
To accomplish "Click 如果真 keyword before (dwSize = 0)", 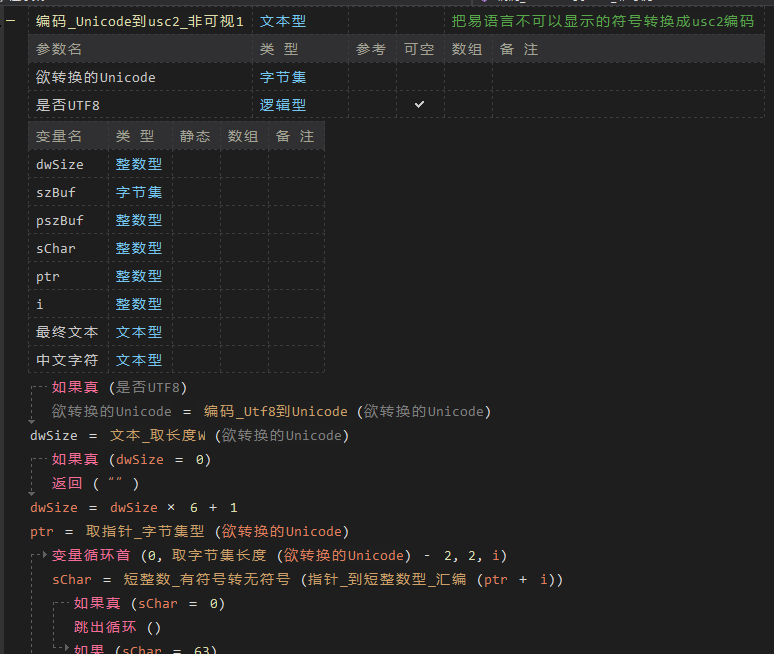I will click(x=75, y=460).
